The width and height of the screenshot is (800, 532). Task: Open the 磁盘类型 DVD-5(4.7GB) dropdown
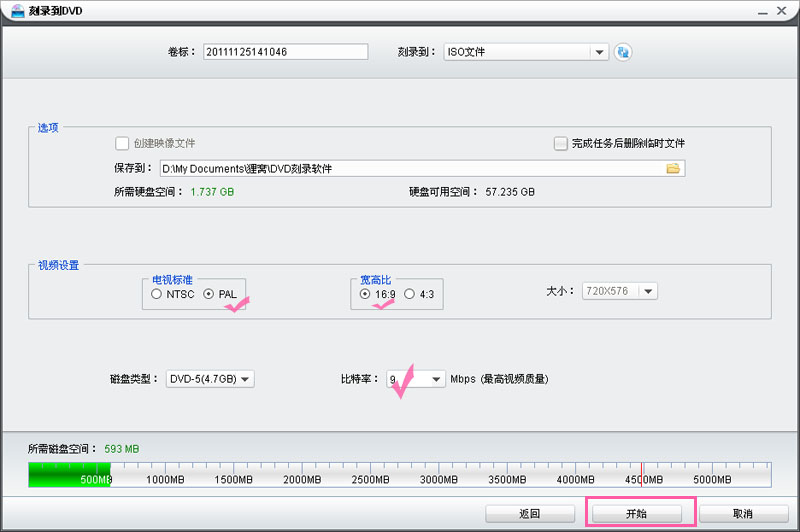[x=210, y=379]
